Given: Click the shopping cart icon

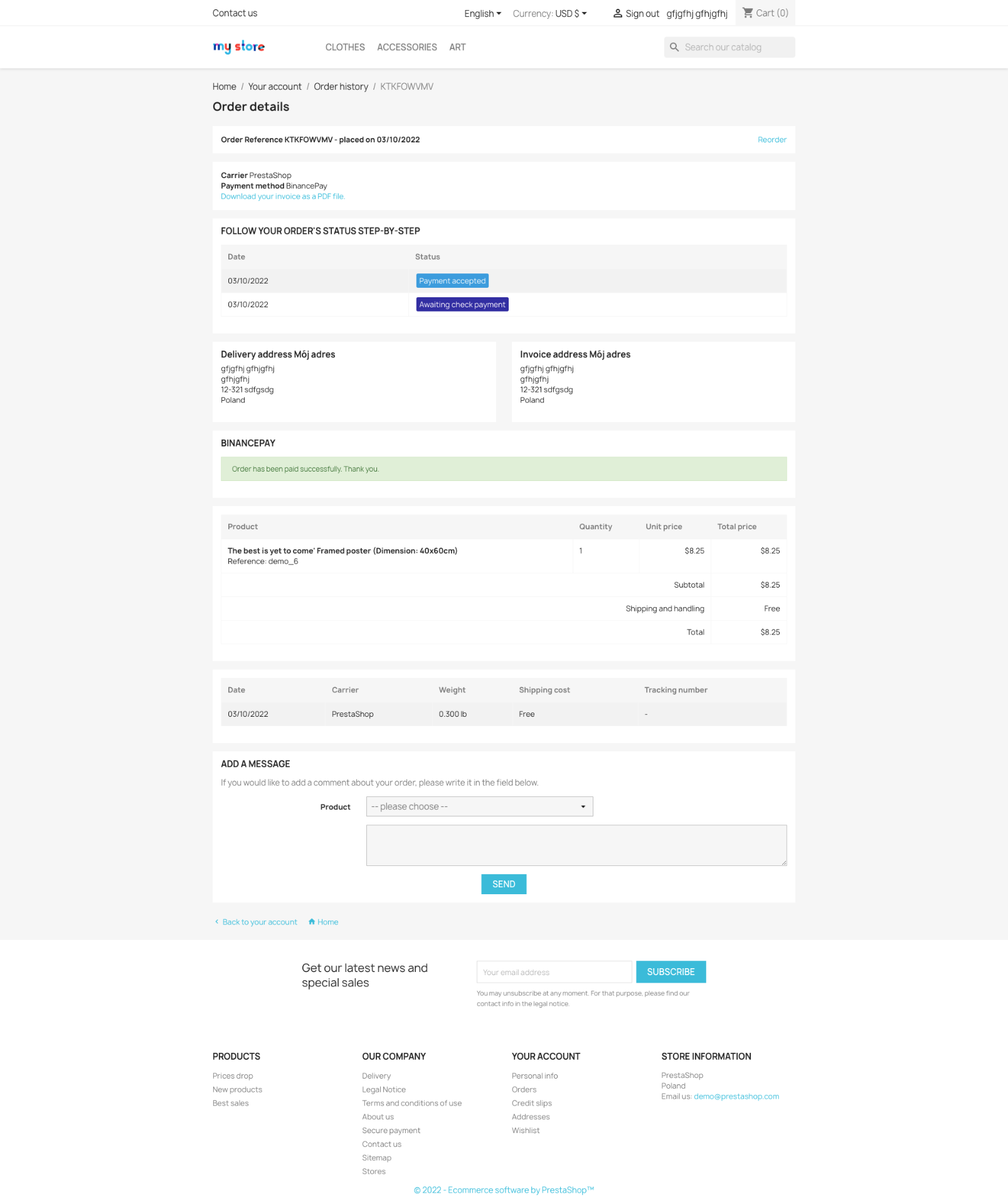Looking at the screenshot, I should (748, 13).
